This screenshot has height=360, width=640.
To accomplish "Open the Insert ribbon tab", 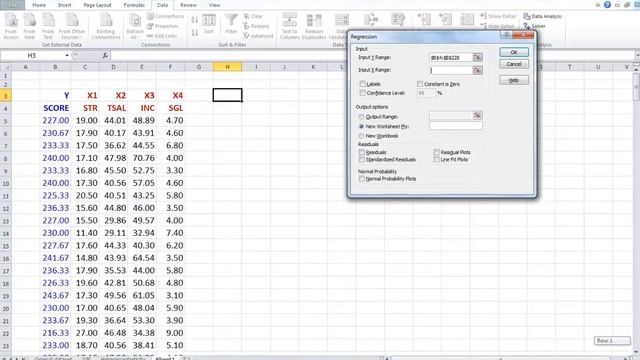I will 64,5.
